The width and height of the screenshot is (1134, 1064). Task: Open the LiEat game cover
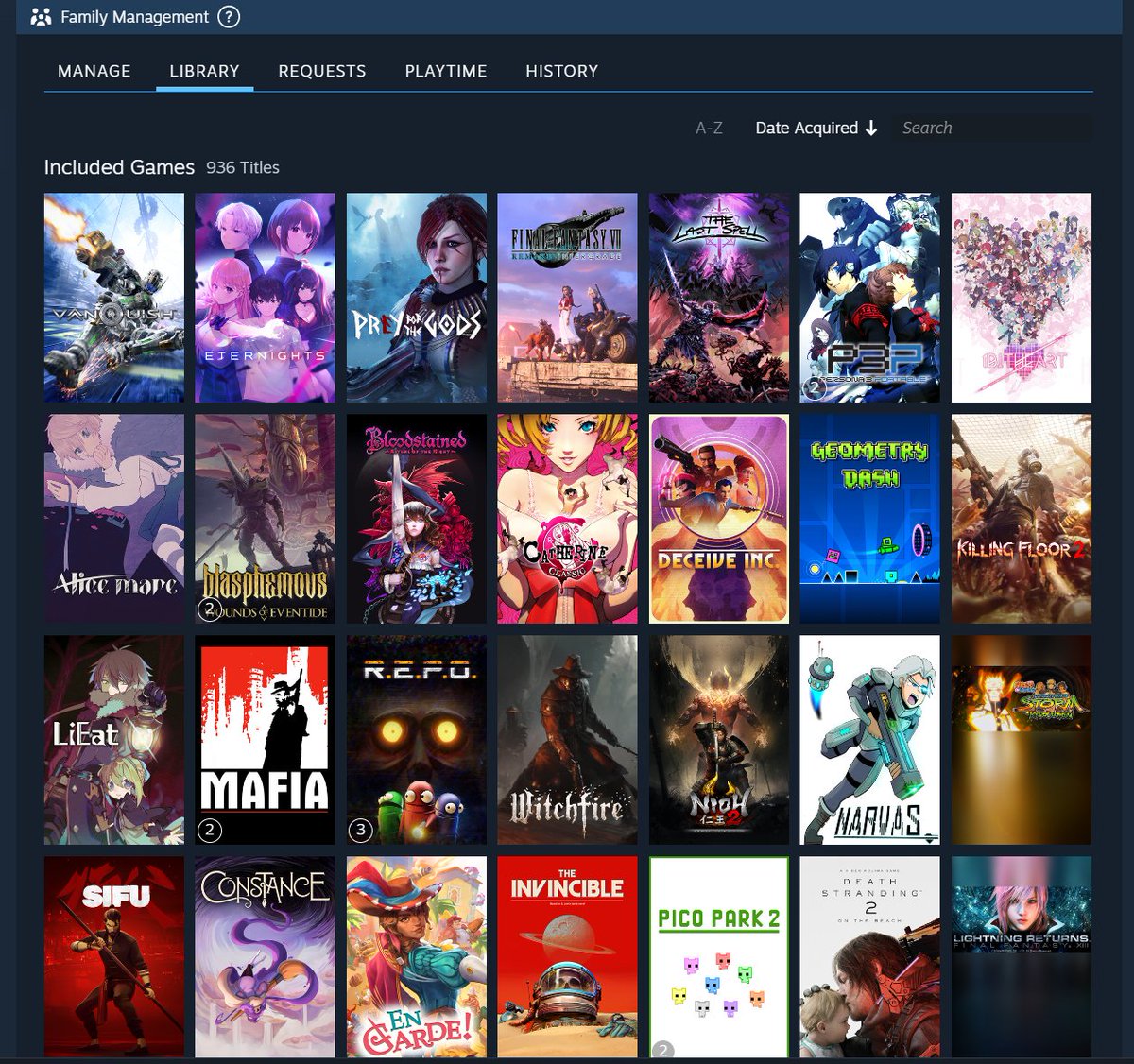[x=114, y=740]
